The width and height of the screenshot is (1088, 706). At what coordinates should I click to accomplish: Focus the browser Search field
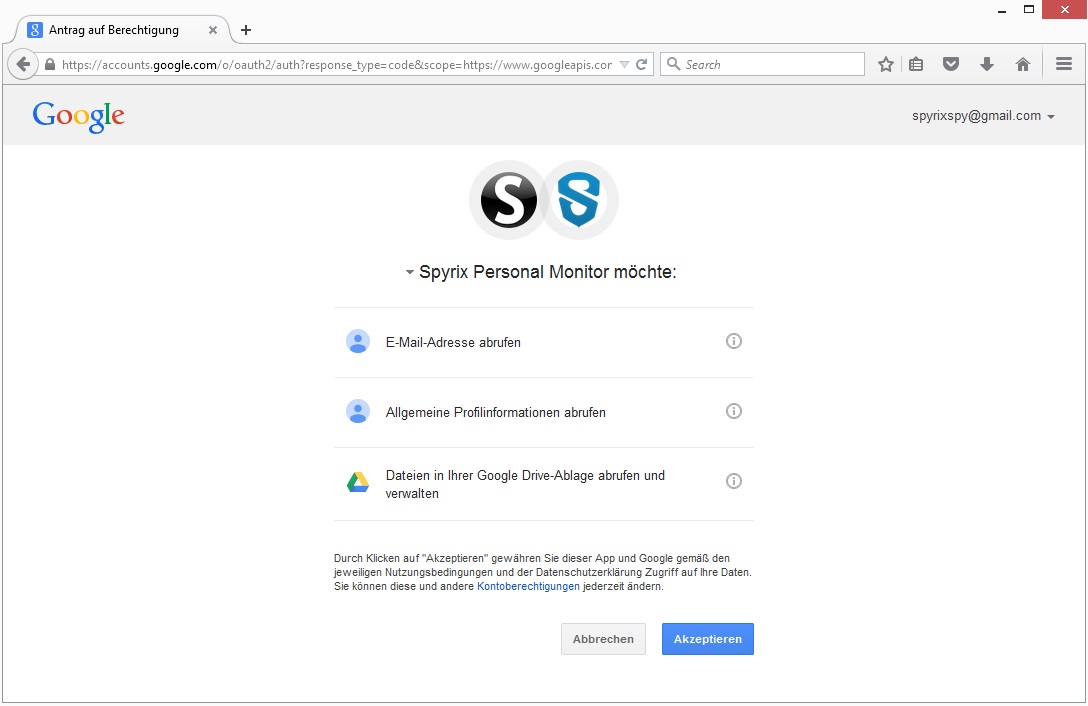pos(762,64)
